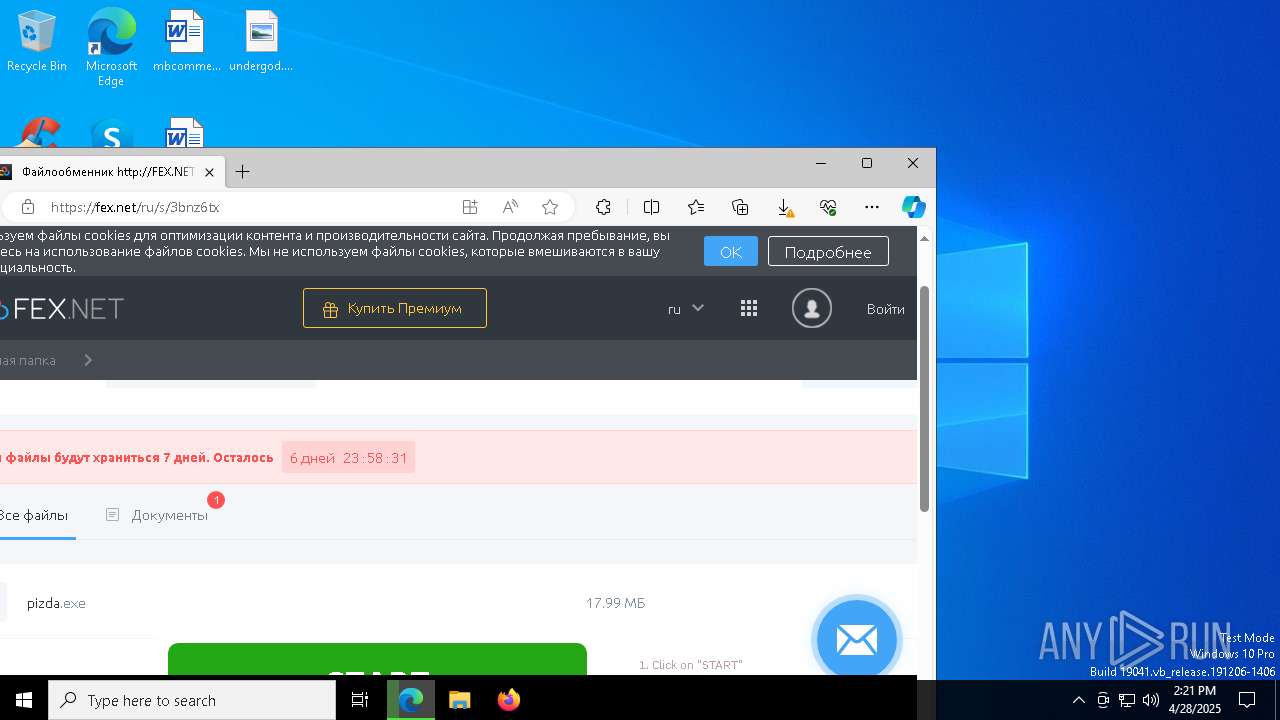Open the notification center icon
The width and height of the screenshot is (1280, 720).
coord(1247,700)
